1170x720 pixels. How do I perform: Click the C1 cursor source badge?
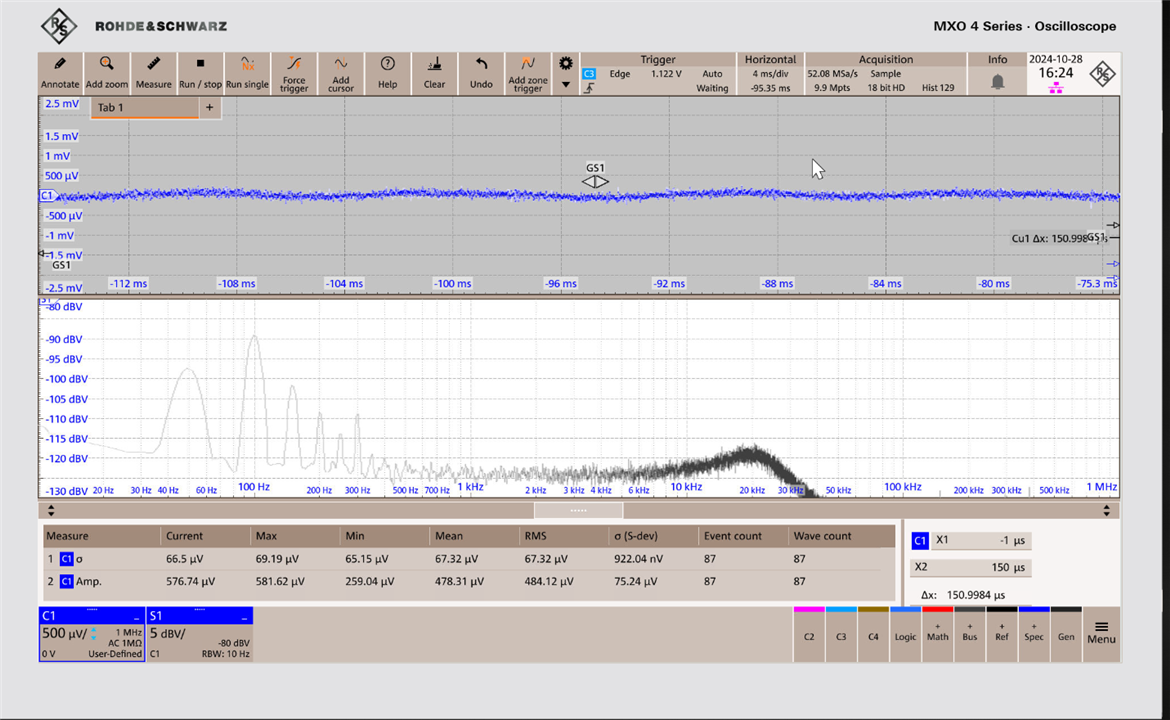tap(920, 540)
